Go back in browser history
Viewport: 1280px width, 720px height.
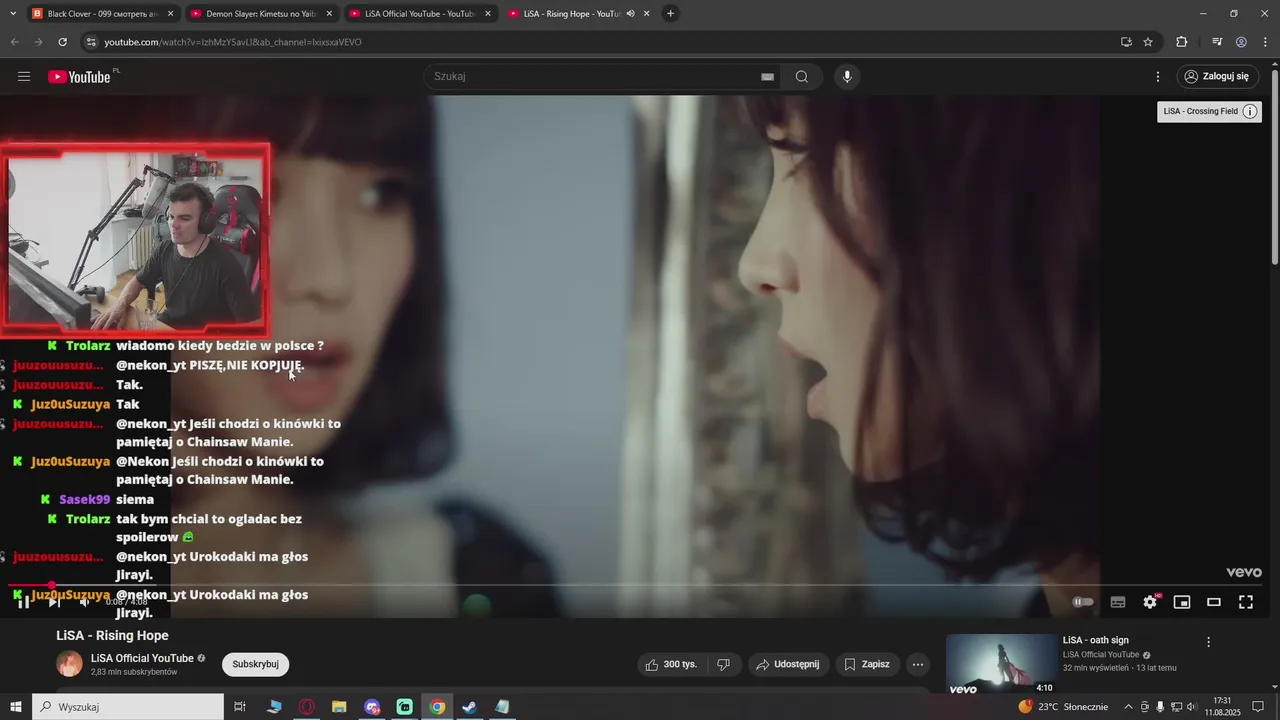[x=15, y=42]
